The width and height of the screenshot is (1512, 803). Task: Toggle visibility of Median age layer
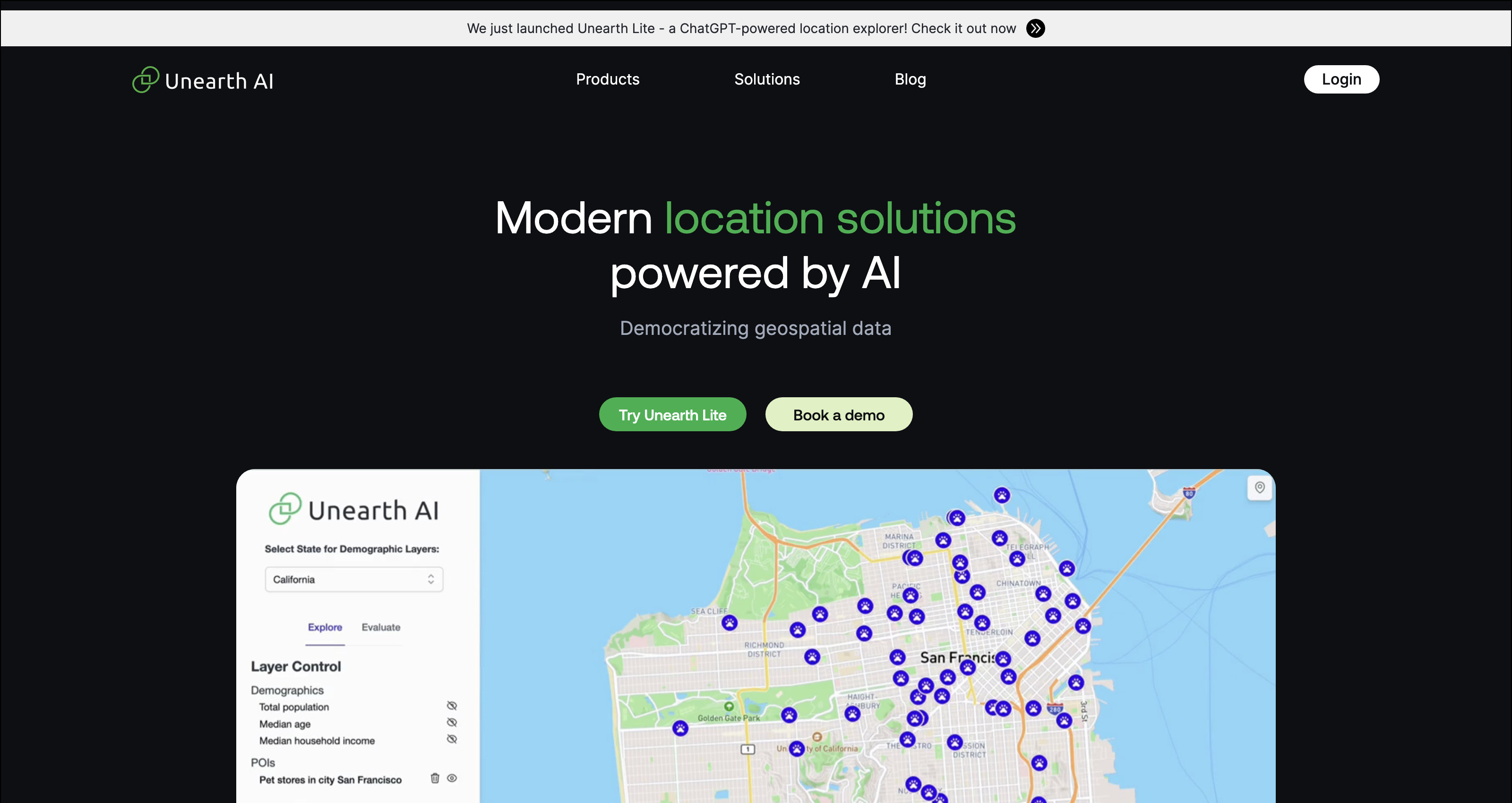(x=452, y=722)
